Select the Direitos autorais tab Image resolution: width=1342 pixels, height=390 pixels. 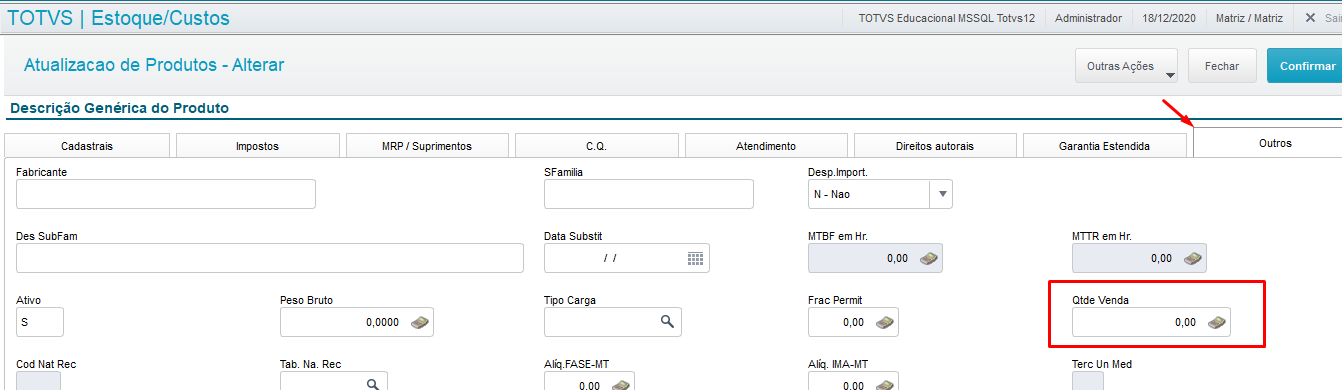click(935, 146)
